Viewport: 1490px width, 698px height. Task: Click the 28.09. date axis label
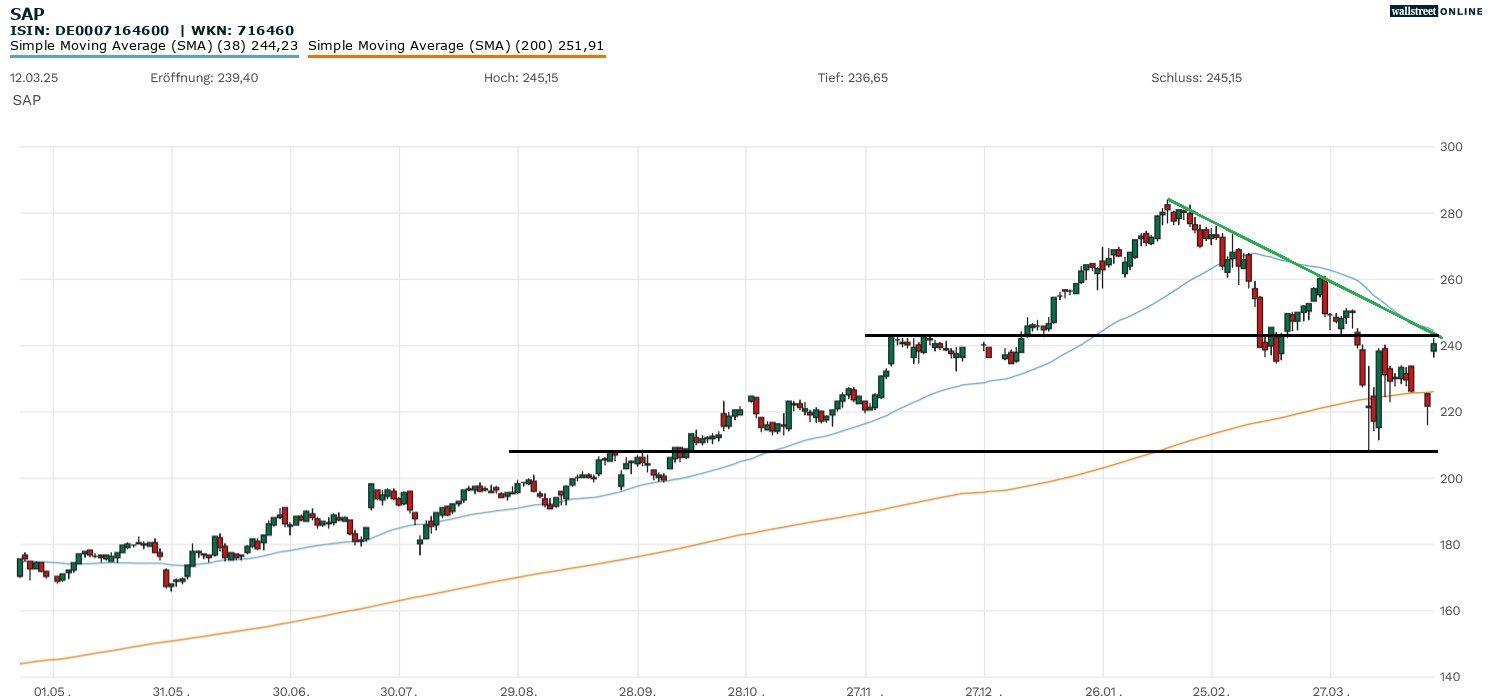(637, 691)
